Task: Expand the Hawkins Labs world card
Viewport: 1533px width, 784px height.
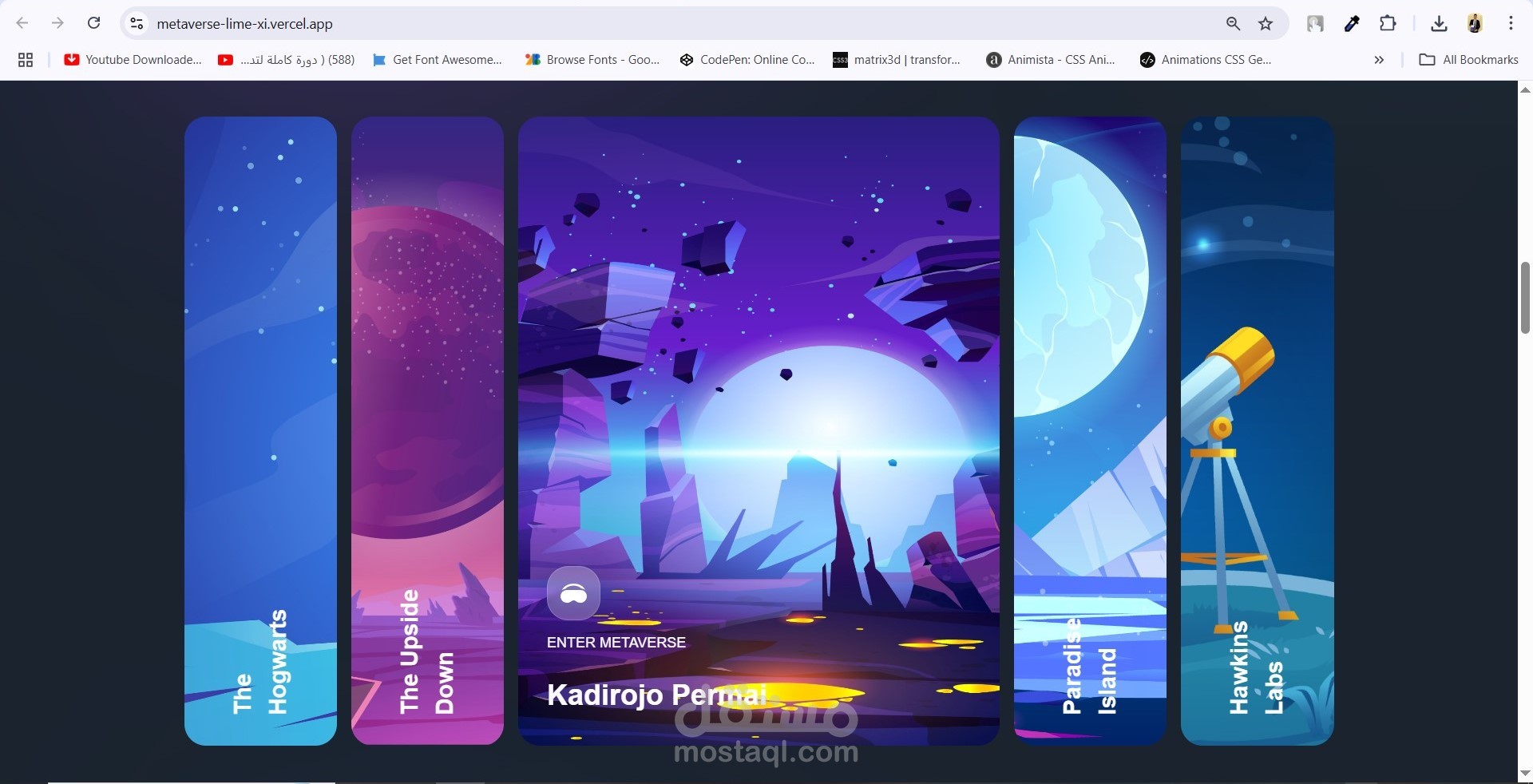Action: 1257,431
